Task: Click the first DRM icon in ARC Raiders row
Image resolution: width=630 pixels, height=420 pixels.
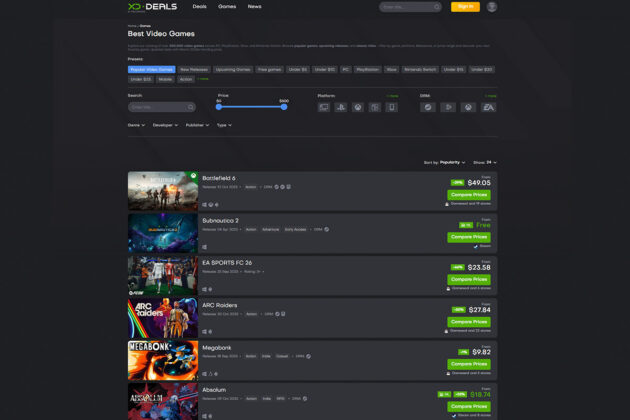Action: 277,314
